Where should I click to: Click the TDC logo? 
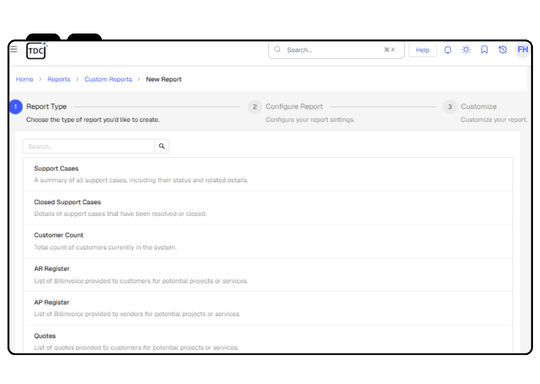pos(36,51)
